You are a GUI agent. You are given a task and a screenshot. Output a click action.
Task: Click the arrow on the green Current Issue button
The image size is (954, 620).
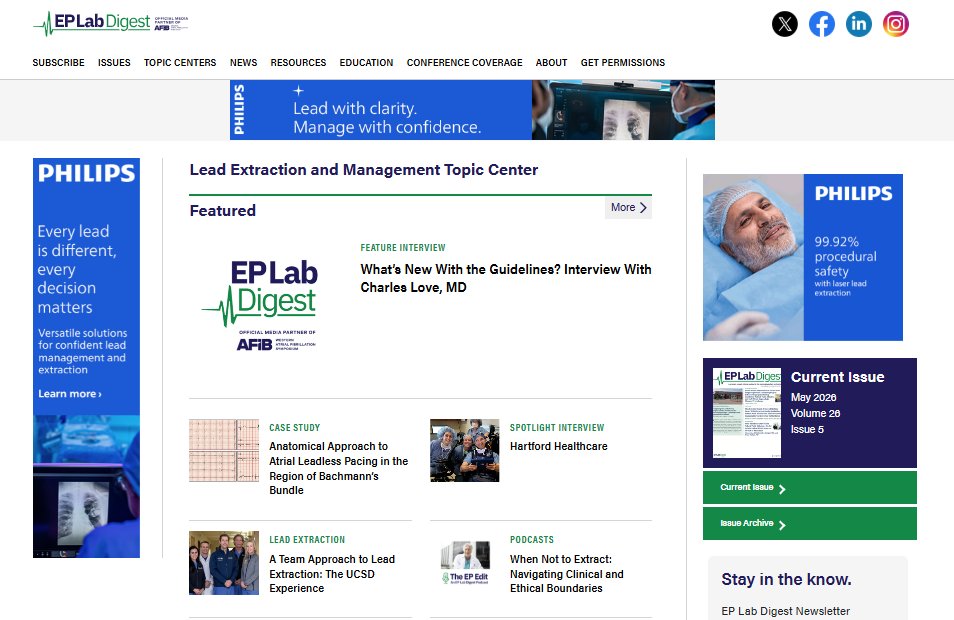point(782,489)
